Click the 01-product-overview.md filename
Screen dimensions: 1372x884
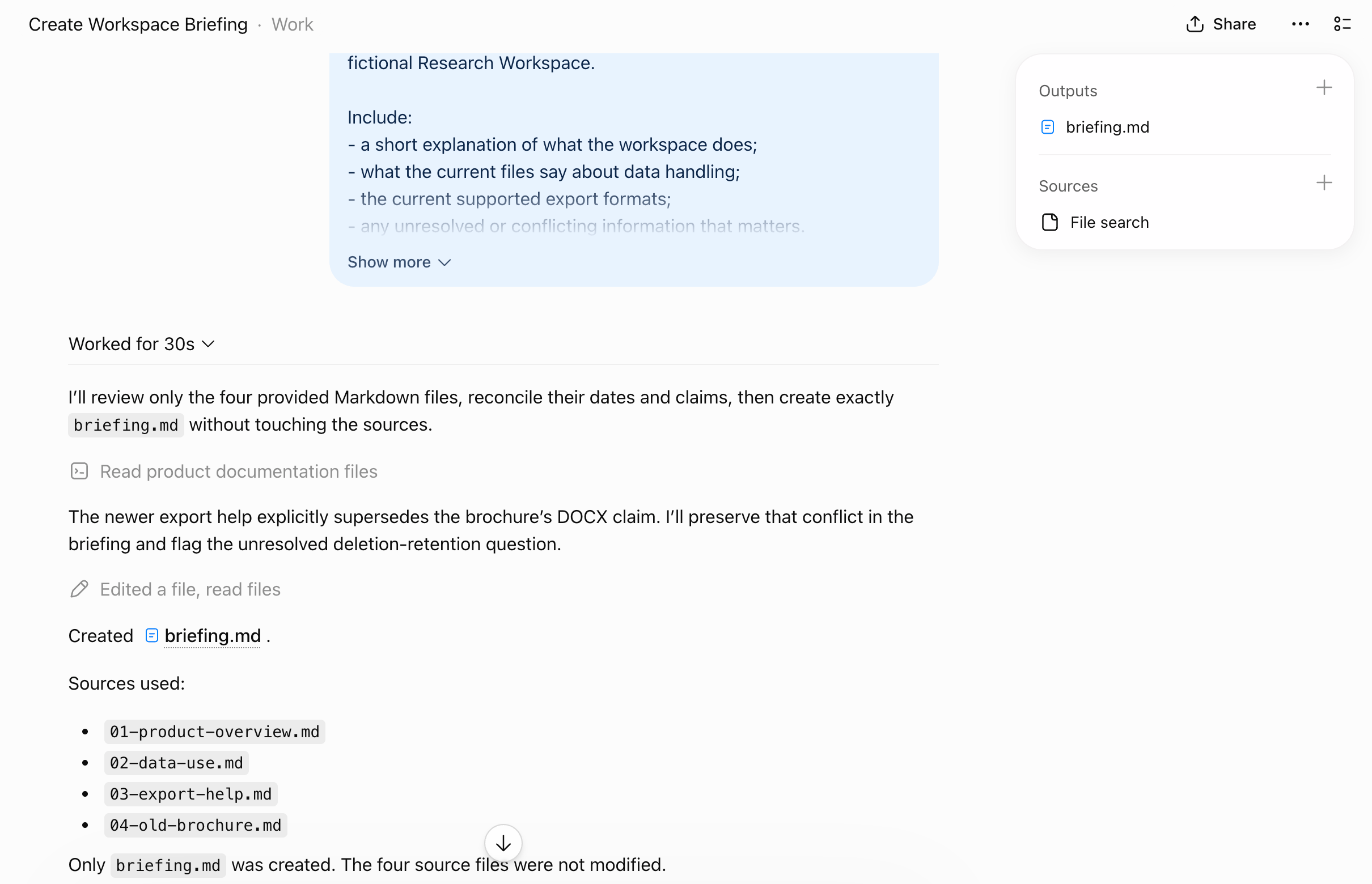click(215, 732)
